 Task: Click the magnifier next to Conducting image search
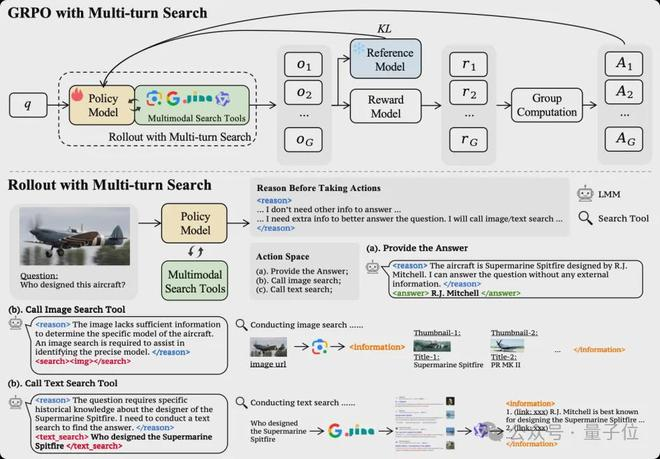pyautogui.click(x=242, y=325)
